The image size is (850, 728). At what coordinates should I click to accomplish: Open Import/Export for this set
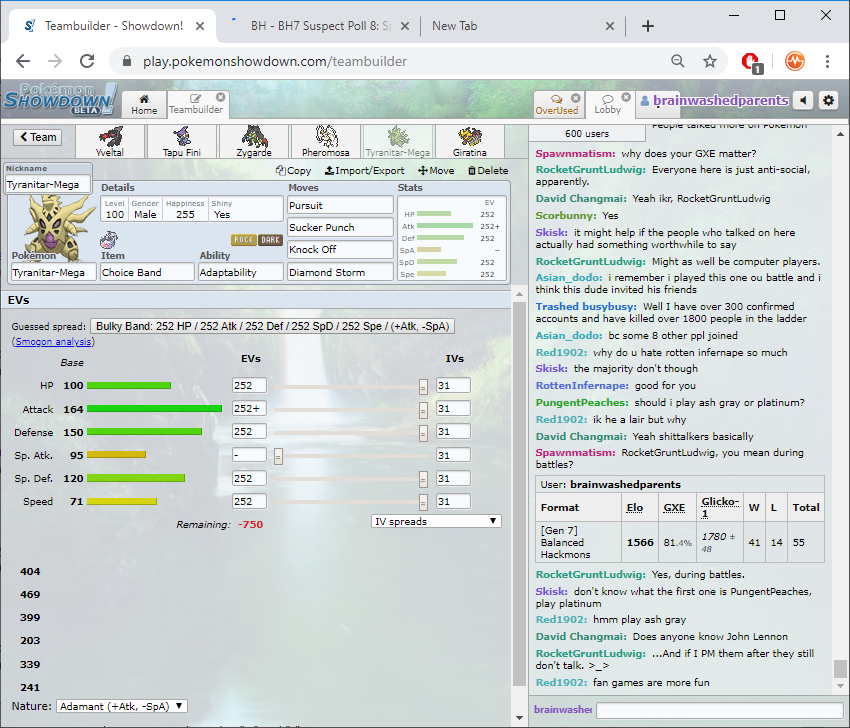tap(364, 171)
